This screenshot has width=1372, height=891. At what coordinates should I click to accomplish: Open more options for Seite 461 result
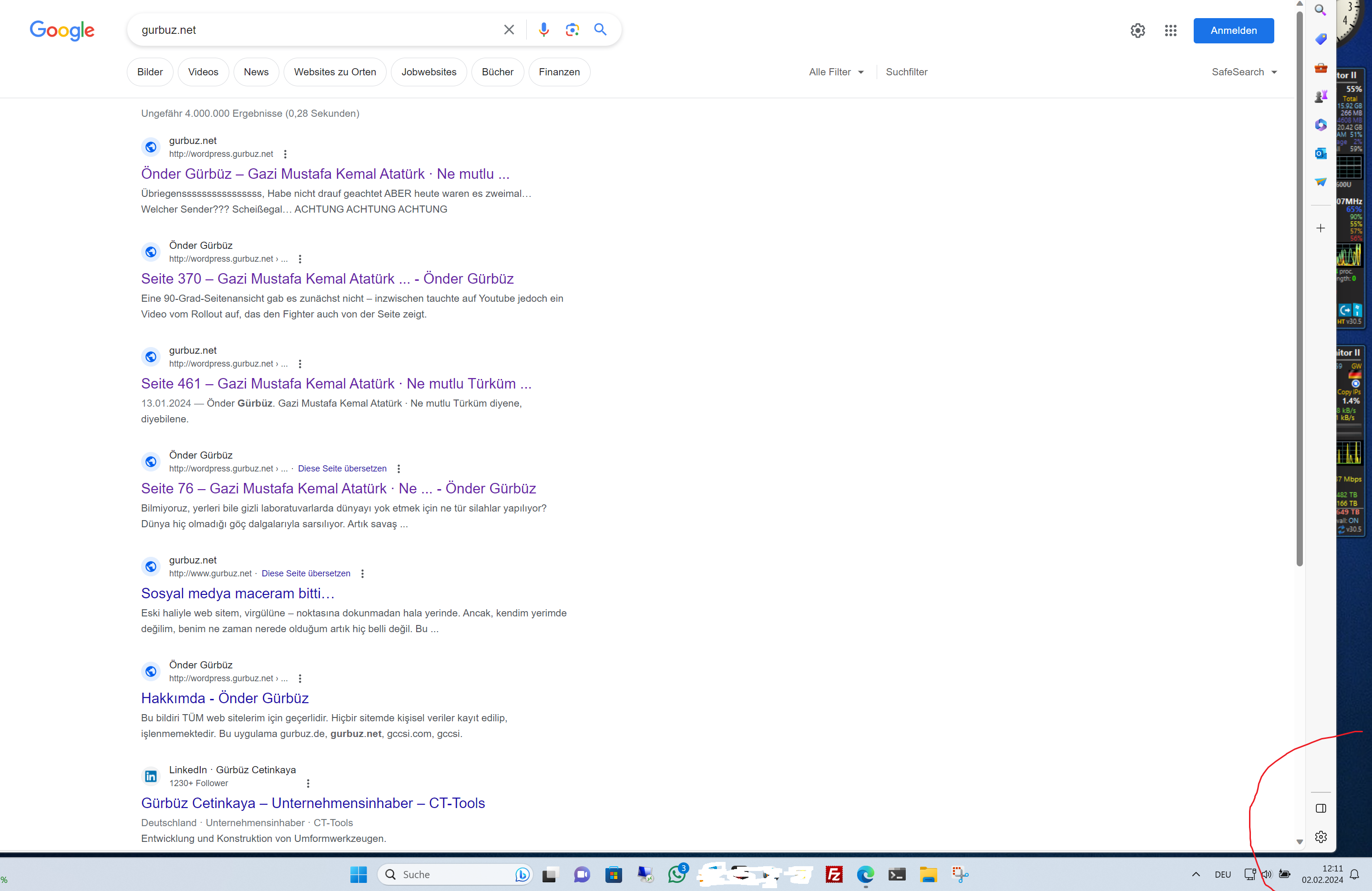point(300,364)
